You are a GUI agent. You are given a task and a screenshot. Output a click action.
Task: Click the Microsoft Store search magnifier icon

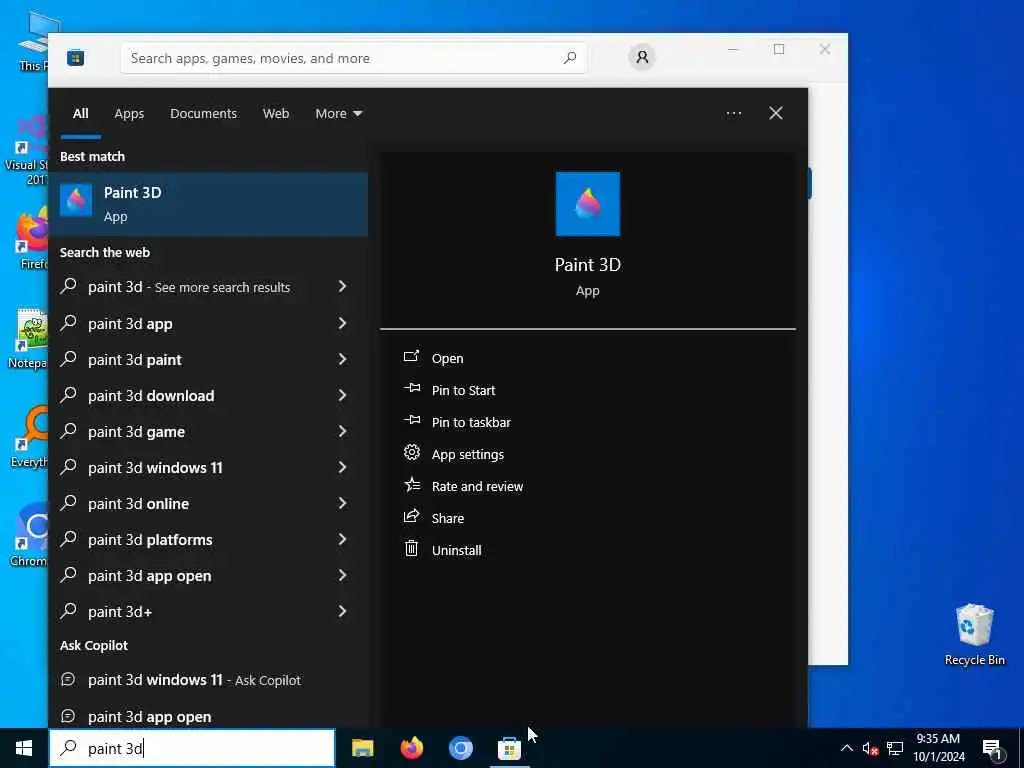coord(570,57)
